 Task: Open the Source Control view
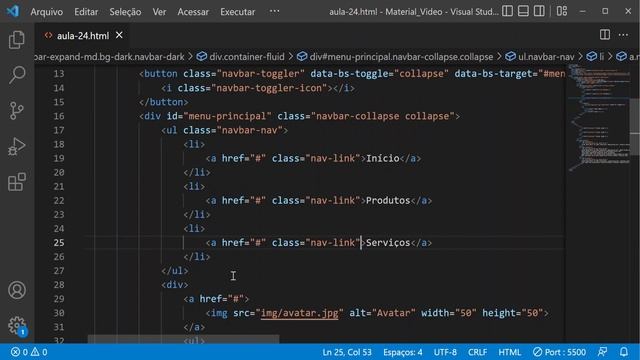[x=17, y=111]
